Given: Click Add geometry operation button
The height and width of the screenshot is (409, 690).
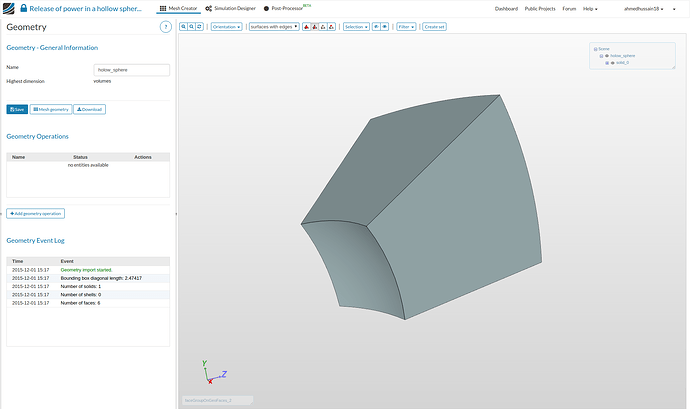Looking at the screenshot, I should (x=35, y=213).
